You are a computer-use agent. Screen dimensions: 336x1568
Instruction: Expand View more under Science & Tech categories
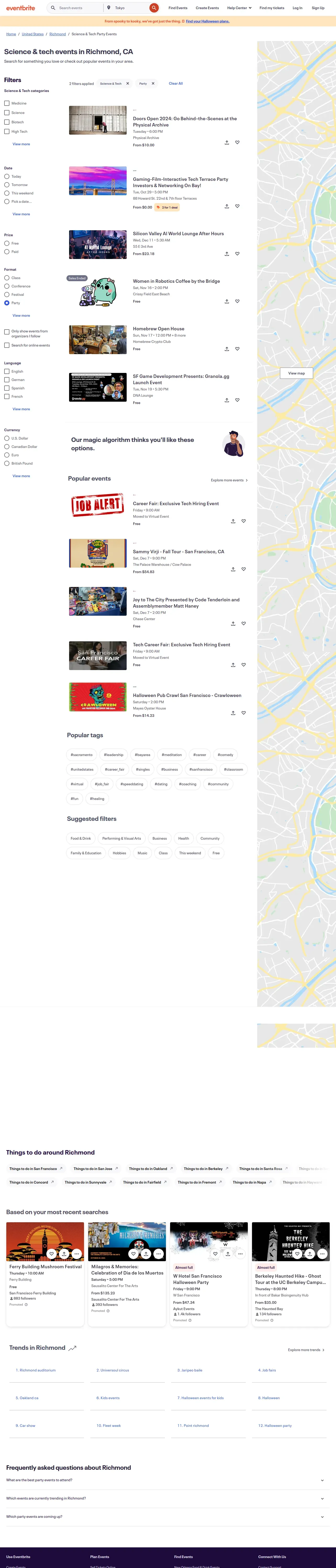click(21, 144)
